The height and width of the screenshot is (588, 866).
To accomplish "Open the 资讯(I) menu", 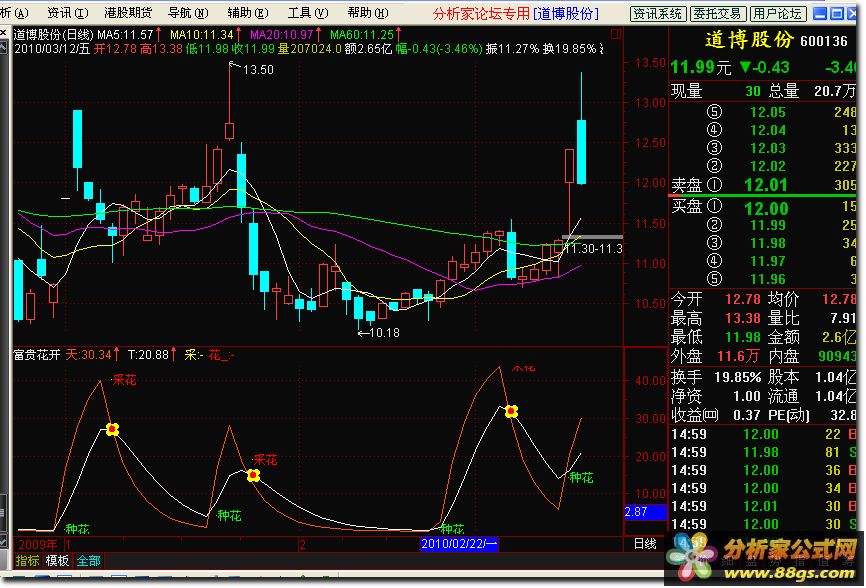I will [67, 13].
